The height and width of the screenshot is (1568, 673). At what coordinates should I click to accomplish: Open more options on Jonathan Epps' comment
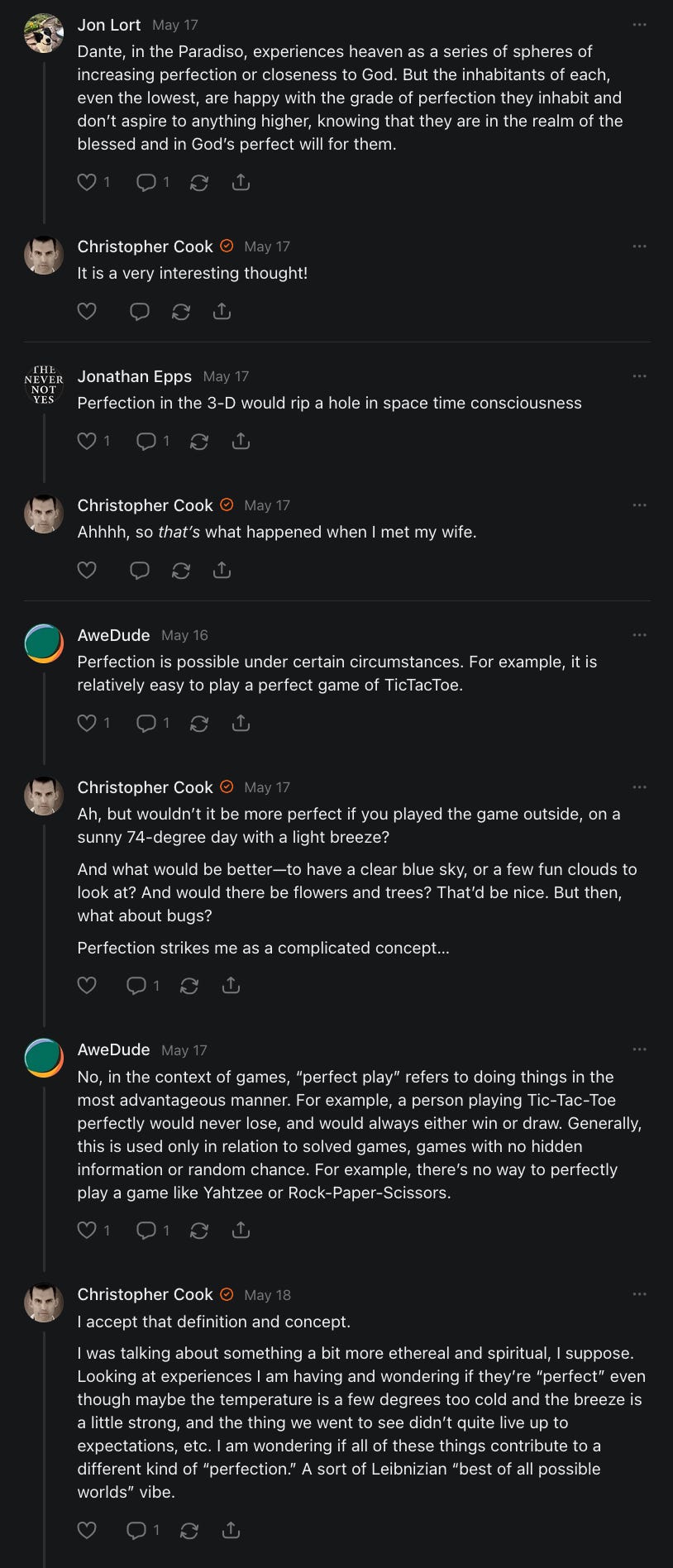639,376
